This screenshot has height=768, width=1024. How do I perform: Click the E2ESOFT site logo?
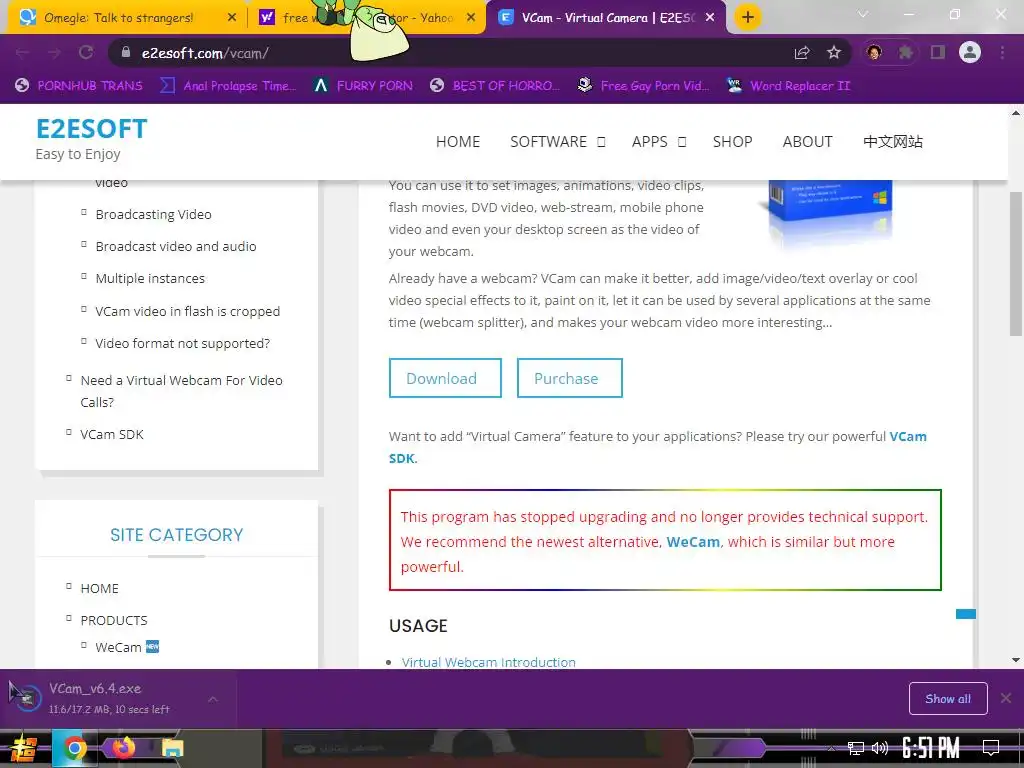click(91, 129)
